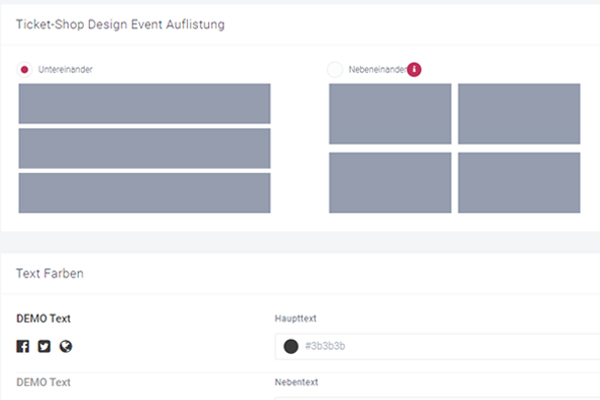Click the red info badge beside Nebeneinander

pos(414,69)
